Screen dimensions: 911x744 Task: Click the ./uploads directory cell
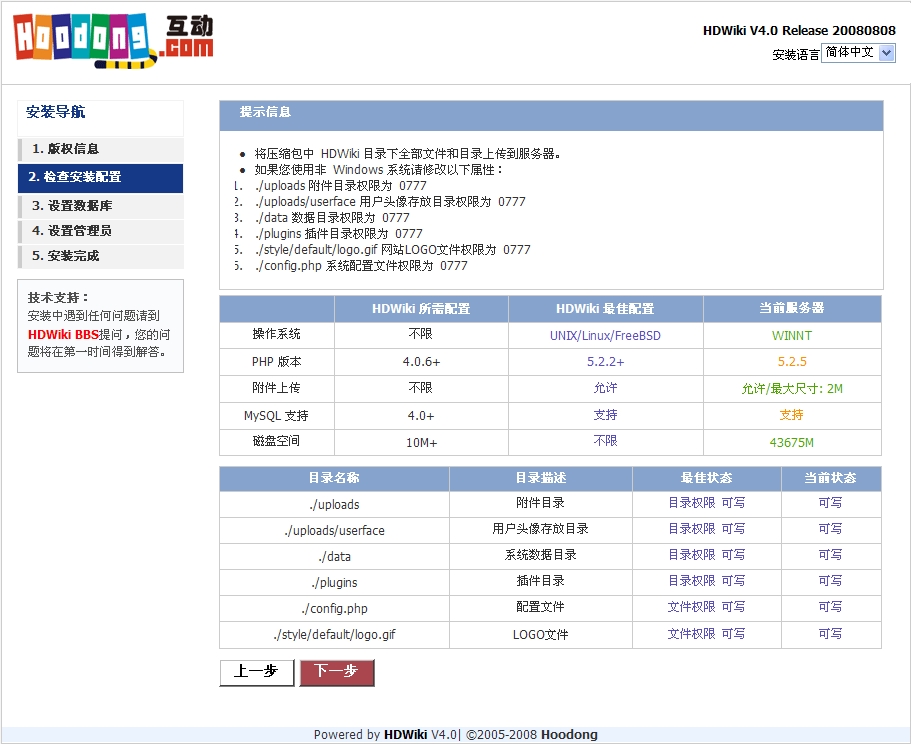334,505
